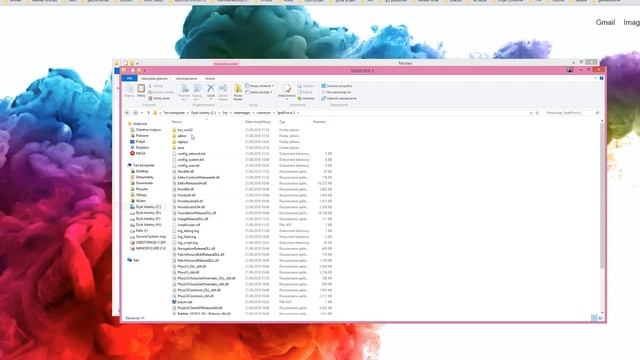
Task: Click Kopiuj ścieżkę in ribbon
Action: 161,92
